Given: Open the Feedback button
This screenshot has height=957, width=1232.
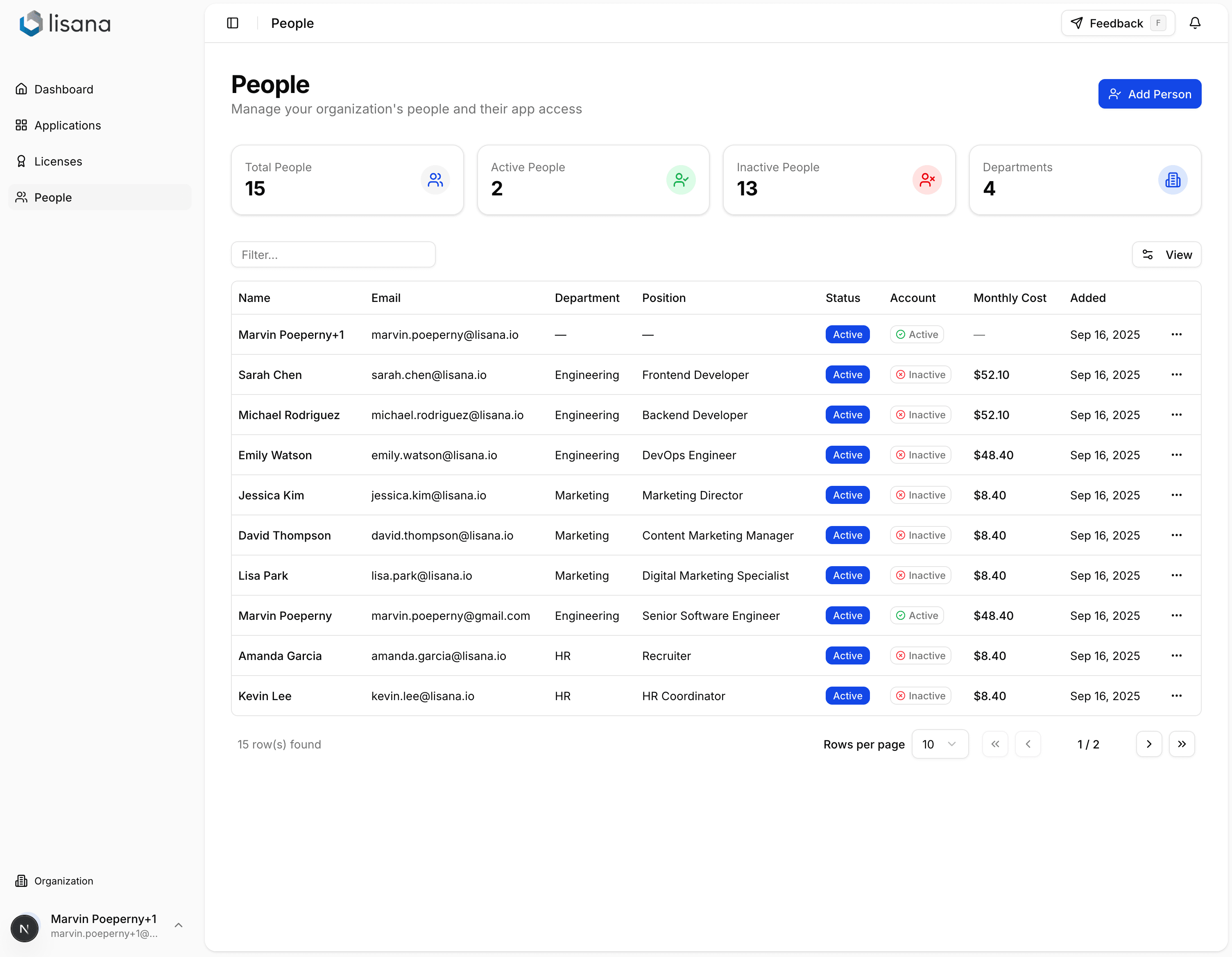Looking at the screenshot, I should click(1117, 23).
